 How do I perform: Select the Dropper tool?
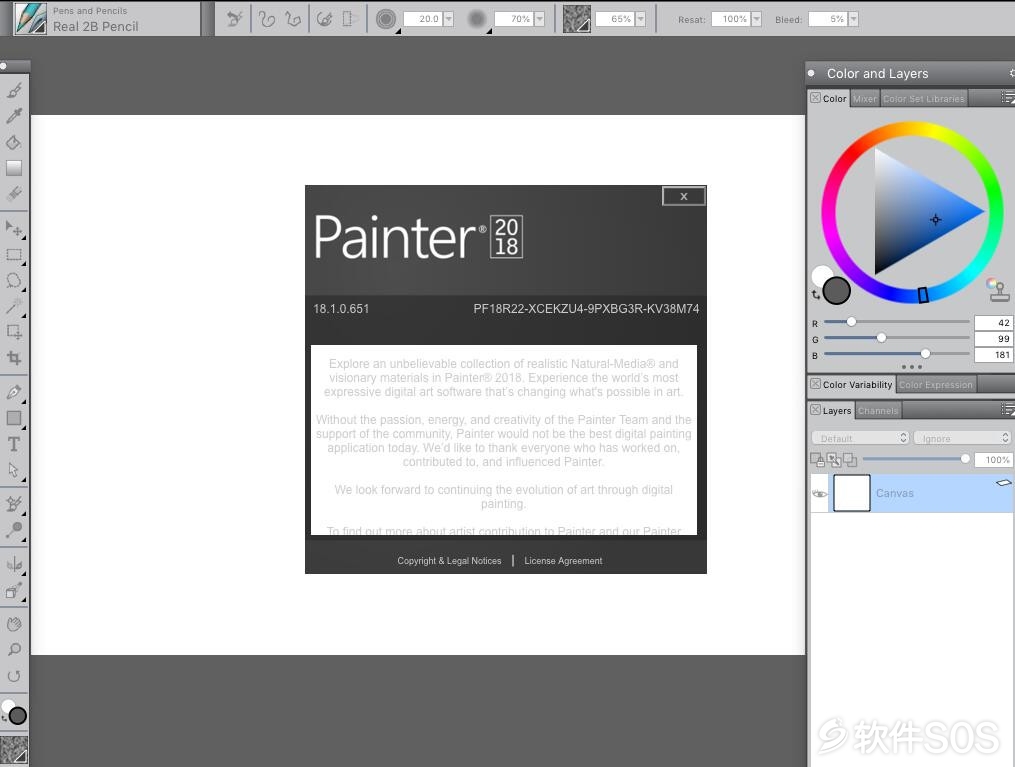click(14, 116)
